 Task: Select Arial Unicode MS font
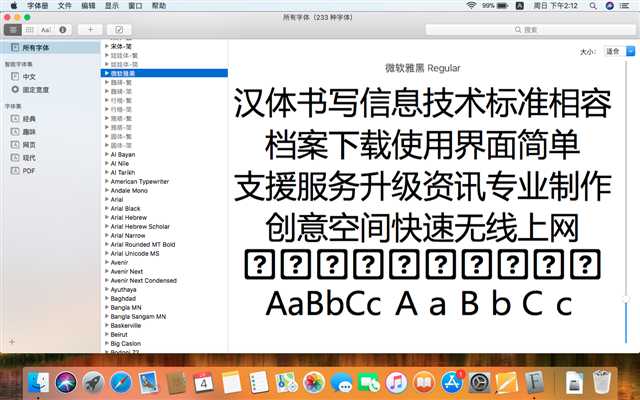point(164,253)
